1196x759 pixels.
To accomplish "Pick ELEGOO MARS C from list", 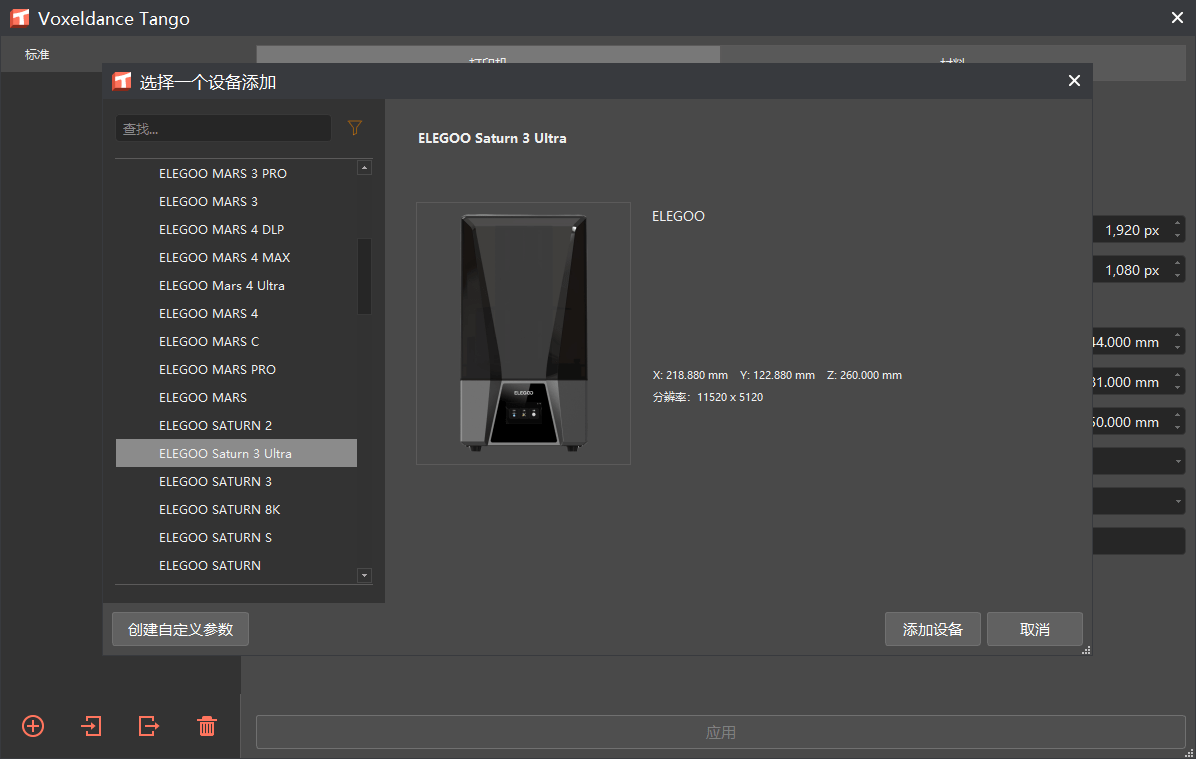I will coord(236,342).
